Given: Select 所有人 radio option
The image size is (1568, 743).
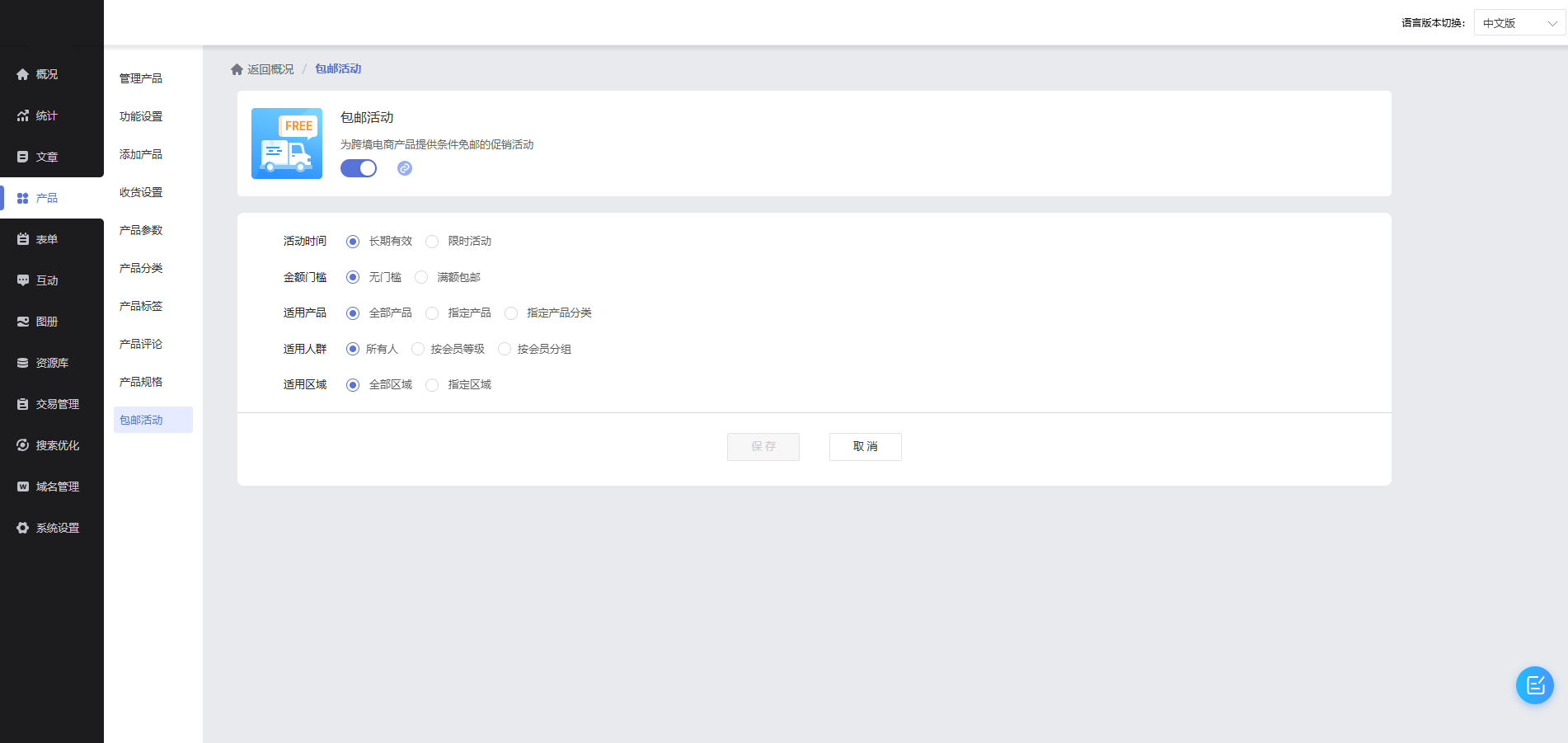Looking at the screenshot, I should [x=353, y=349].
